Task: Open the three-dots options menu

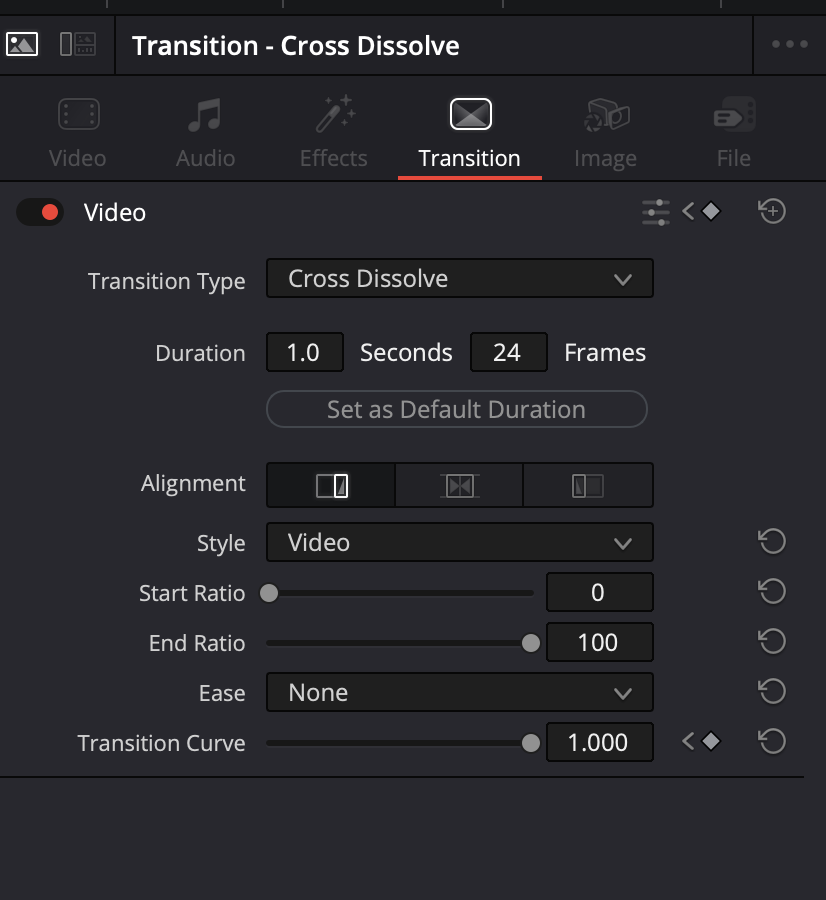Action: [x=789, y=44]
